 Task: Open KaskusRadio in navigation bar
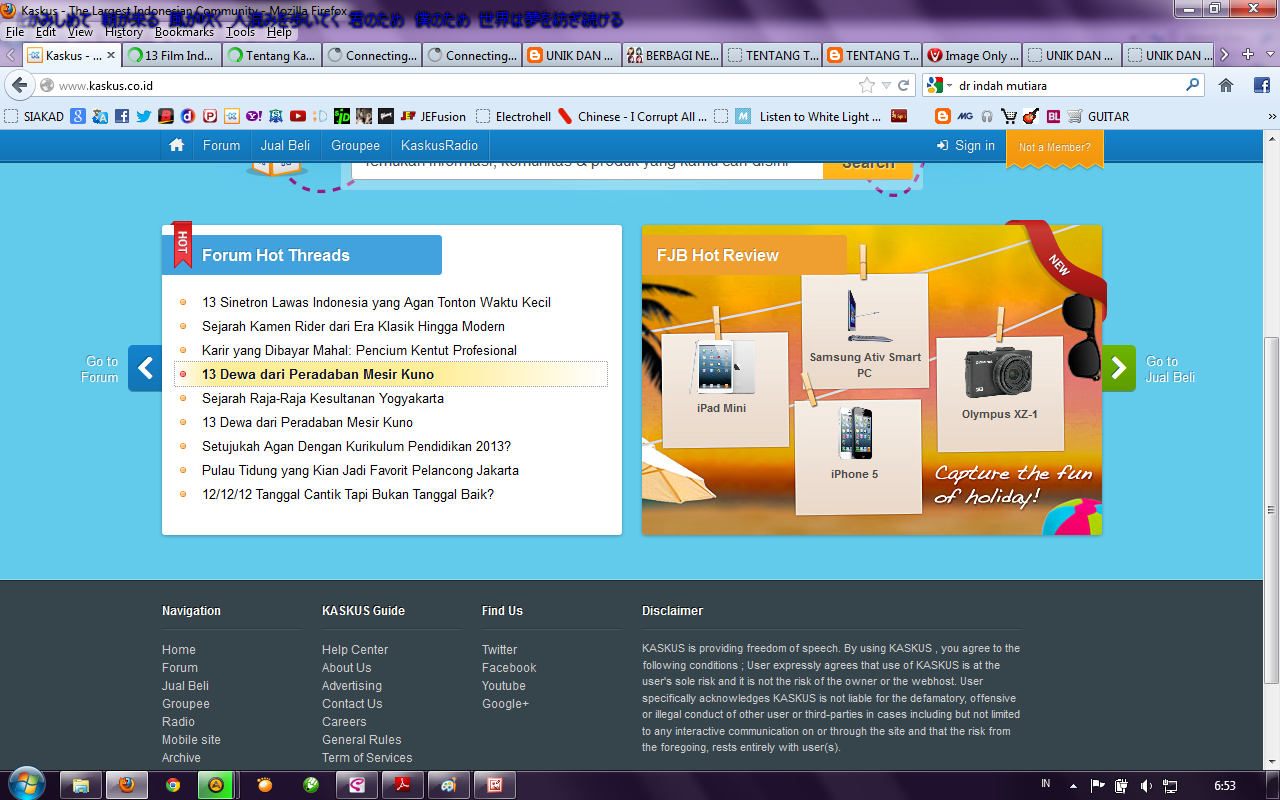click(x=440, y=145)
